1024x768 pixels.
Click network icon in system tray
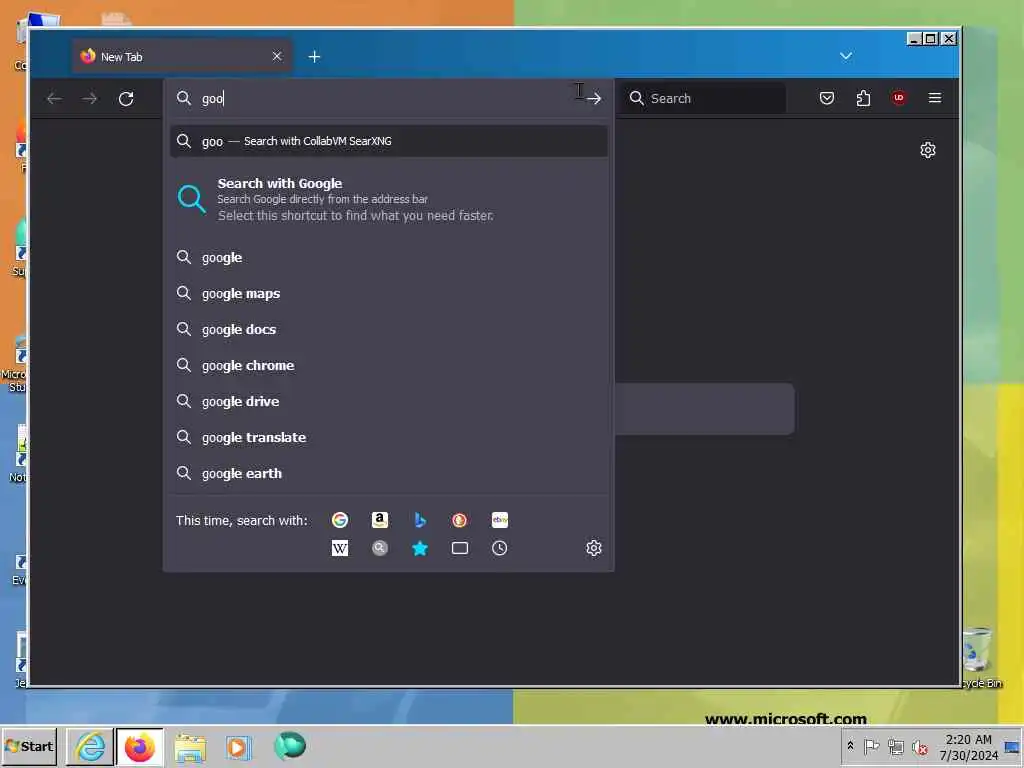[x=896, y=746]
